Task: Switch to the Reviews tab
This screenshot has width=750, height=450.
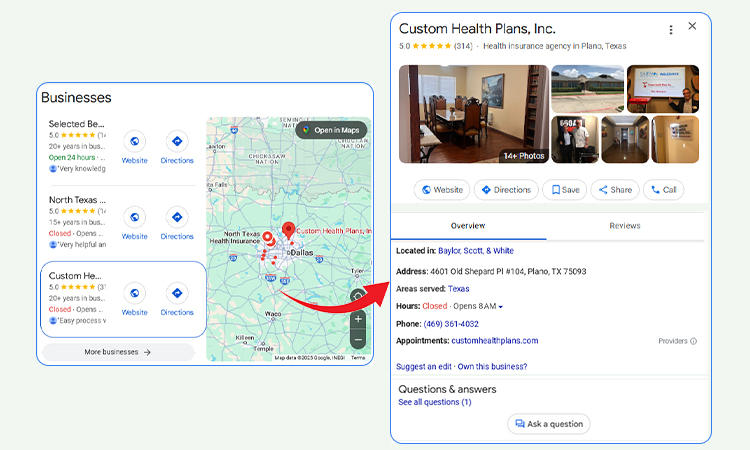Action: (625, 226)
